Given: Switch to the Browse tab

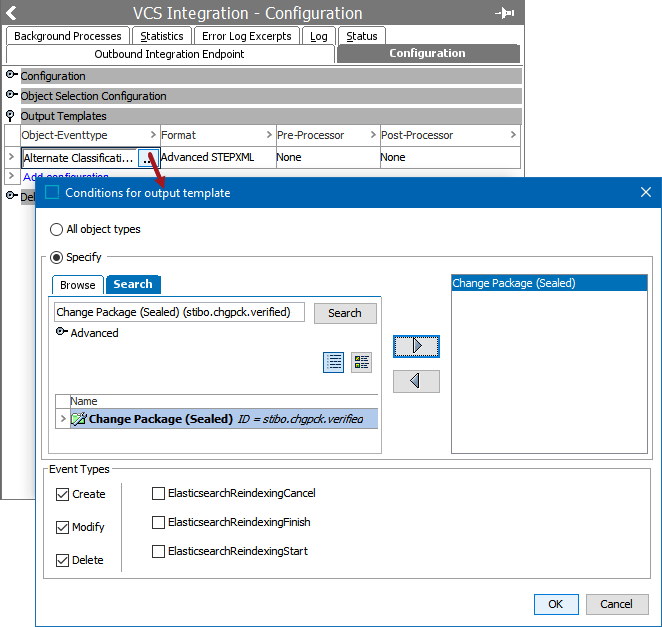Looking at the screenshot, I should tap(77, 285).
